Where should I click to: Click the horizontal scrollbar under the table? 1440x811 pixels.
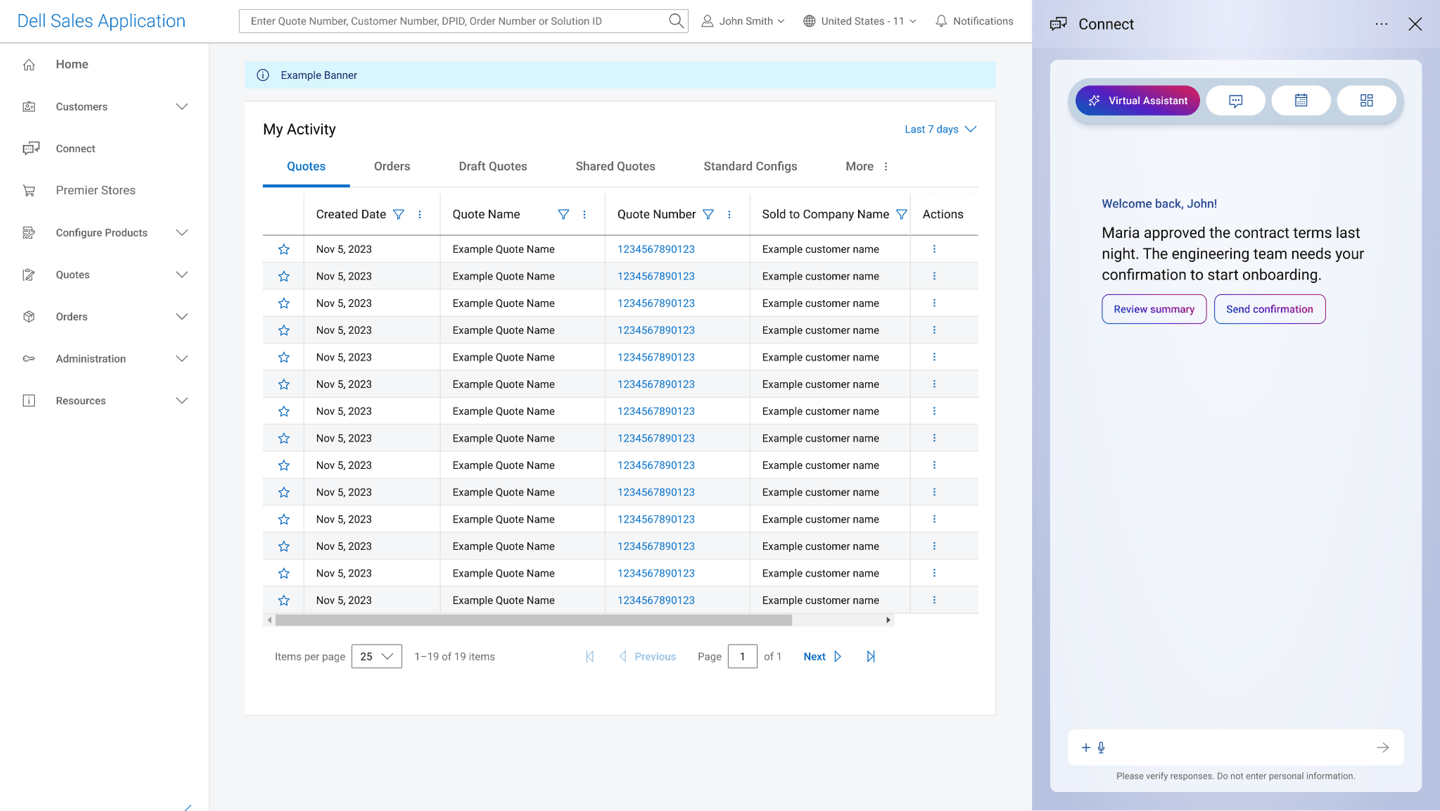[x=534, y=620]
